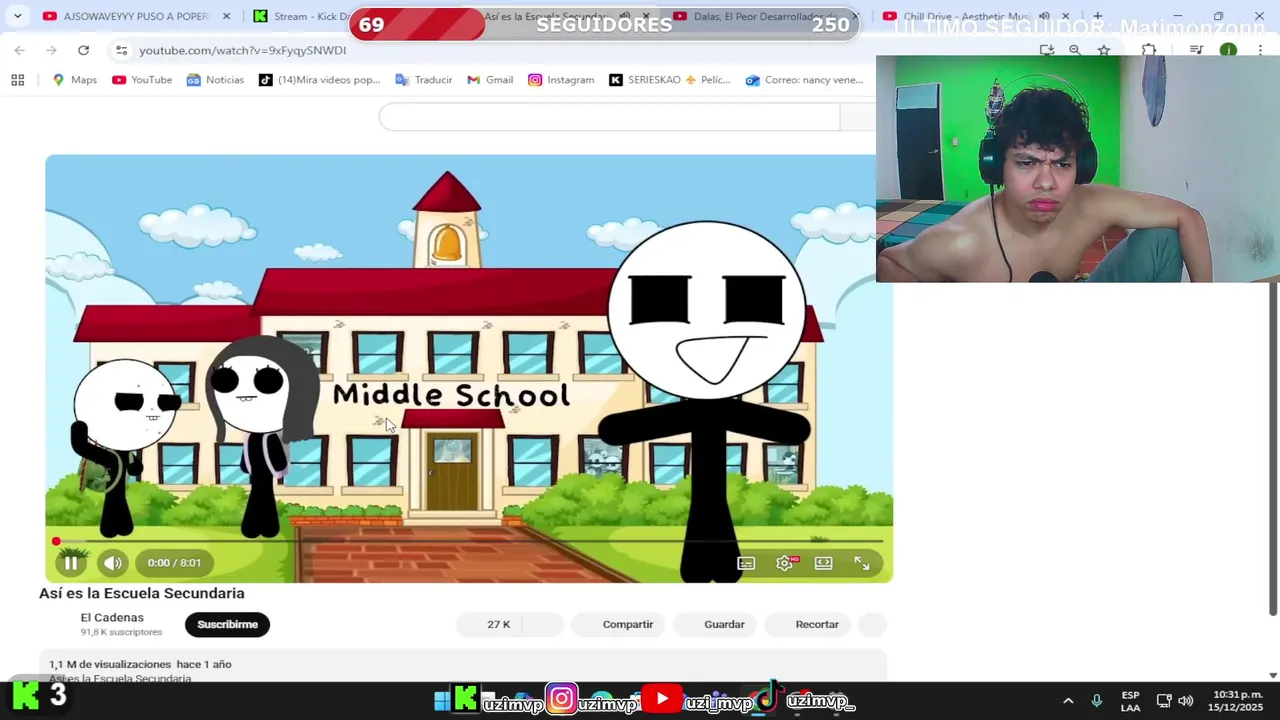Viewport: 1280px width, 720px height.
Task: Show hidden system tray icons
Action: click(1068, 701)
